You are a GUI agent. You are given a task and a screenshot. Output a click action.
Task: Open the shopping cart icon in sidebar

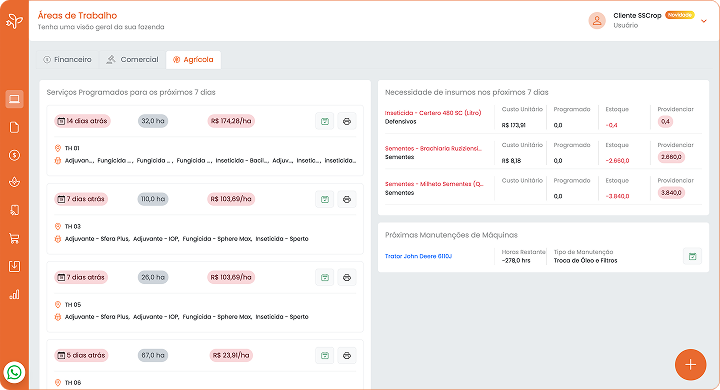point(14,238)
